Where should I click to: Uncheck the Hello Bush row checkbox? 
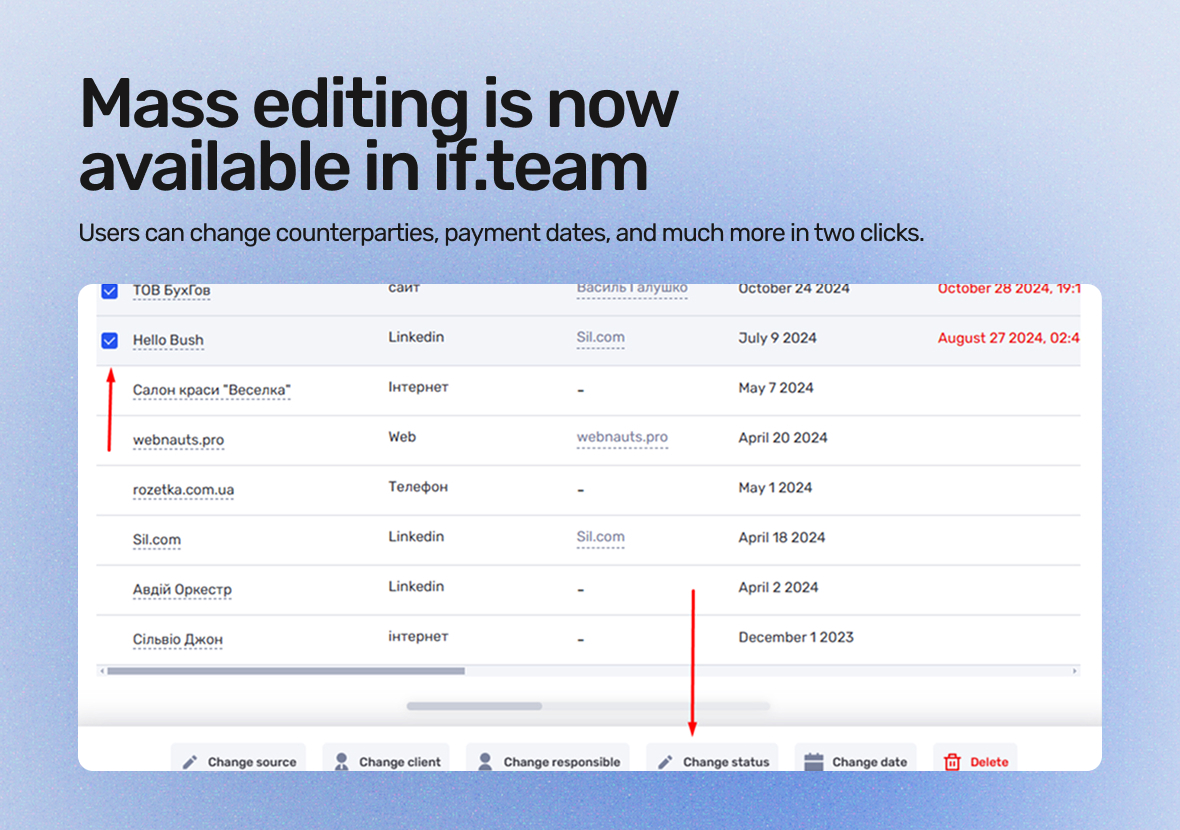tap(110, 341)
